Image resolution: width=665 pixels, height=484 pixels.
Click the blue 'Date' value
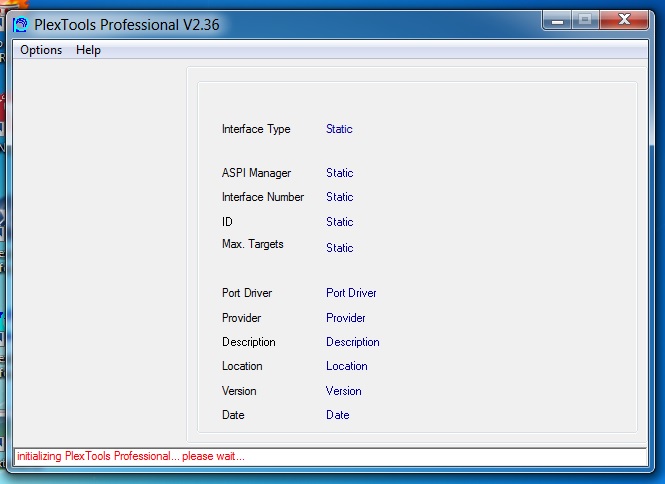tap(338, 415)
